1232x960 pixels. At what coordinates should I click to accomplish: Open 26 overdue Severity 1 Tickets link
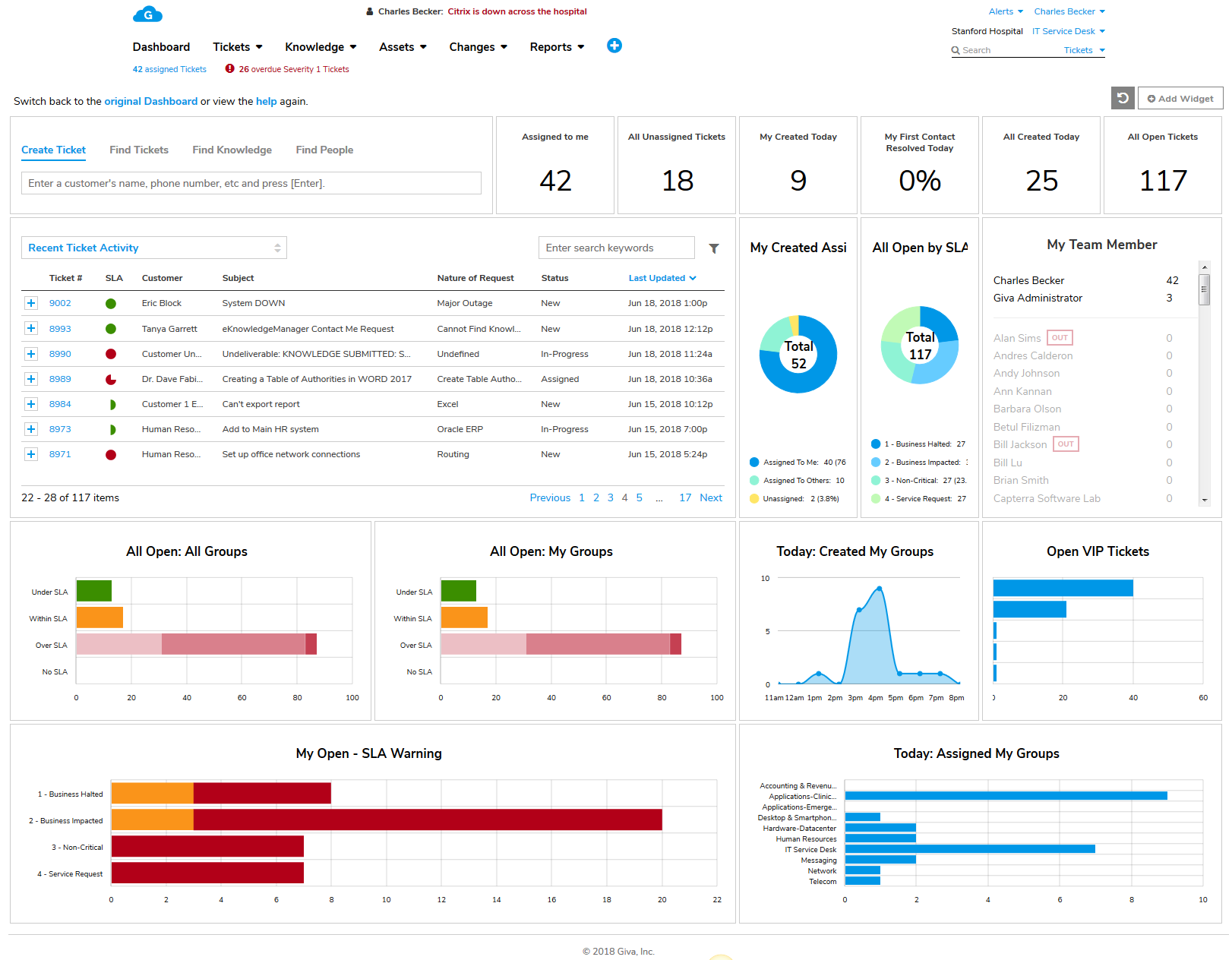click(294, 69)
